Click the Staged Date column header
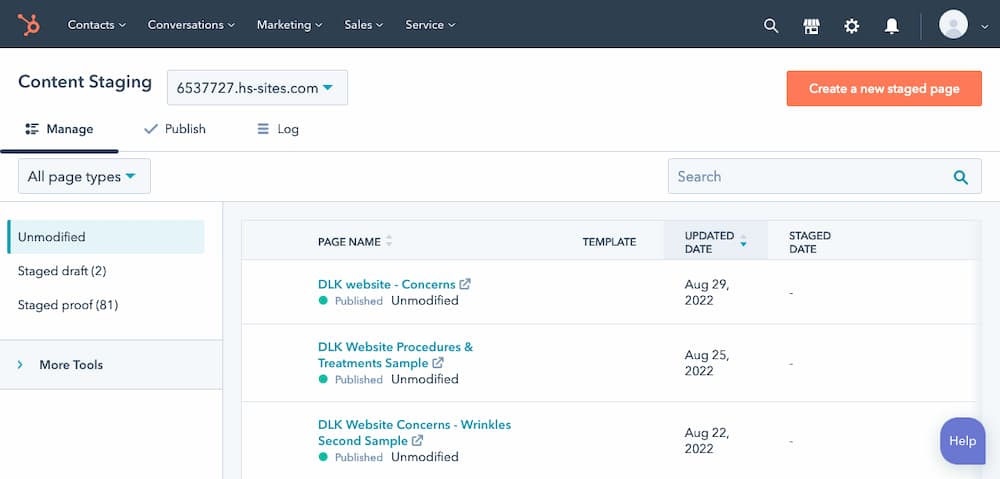Screen dimensions: 1000x479 809,242
